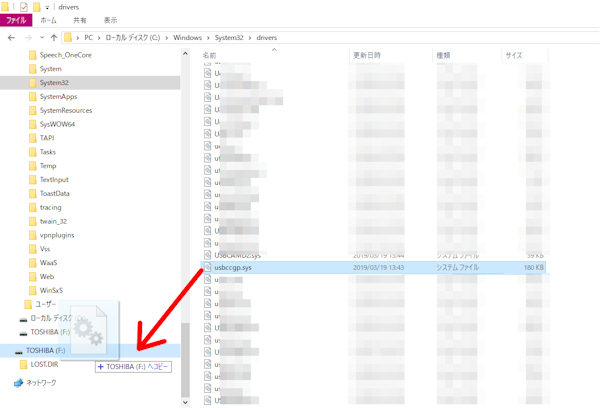
Task: Select System32 folder in navigation tree
Action: click(54, 83)
